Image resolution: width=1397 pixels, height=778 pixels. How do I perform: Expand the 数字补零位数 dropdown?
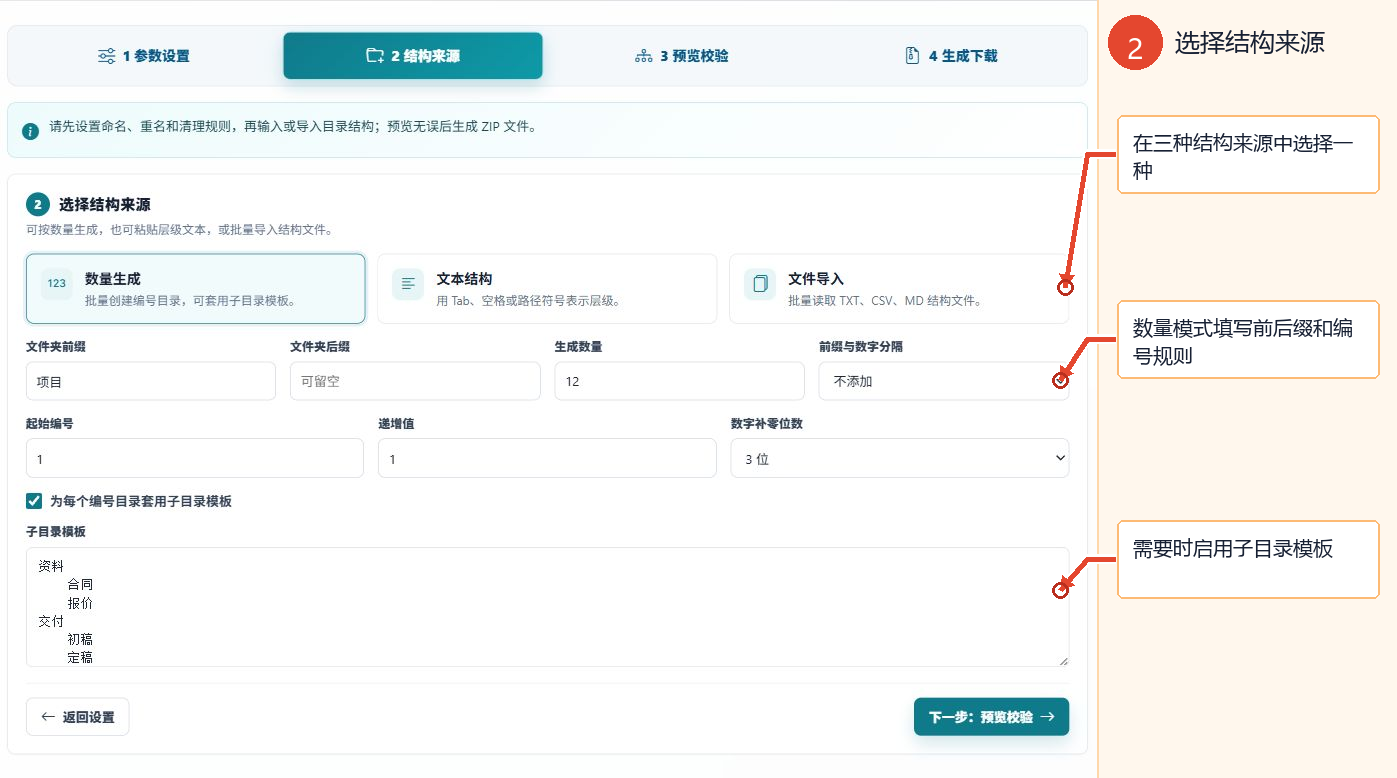coord(900,458)
